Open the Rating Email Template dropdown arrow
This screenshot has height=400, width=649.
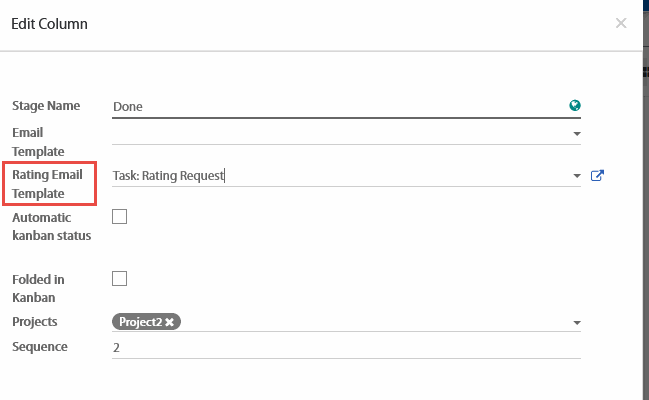coord(576,176)
